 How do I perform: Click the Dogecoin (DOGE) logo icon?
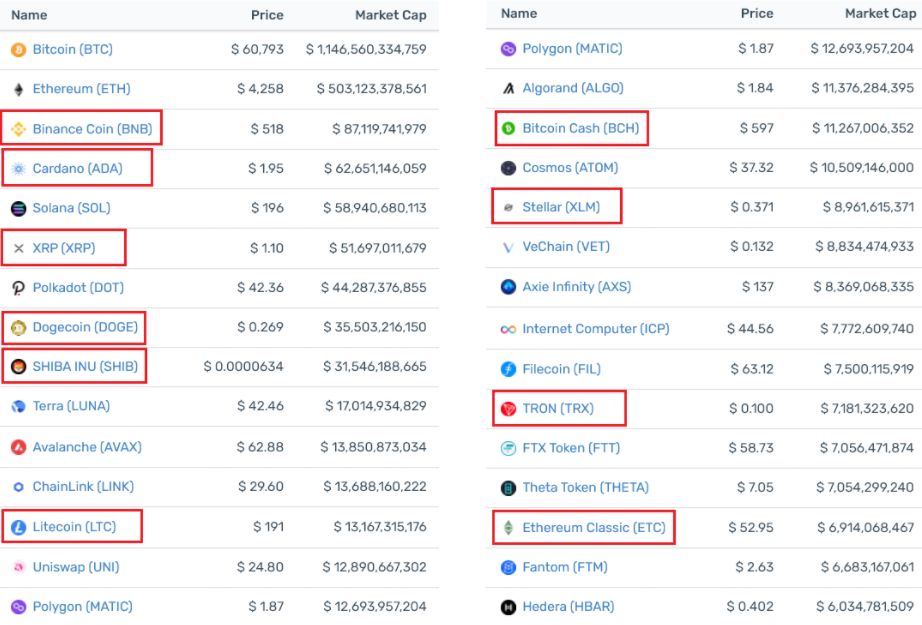click(18, 327)
